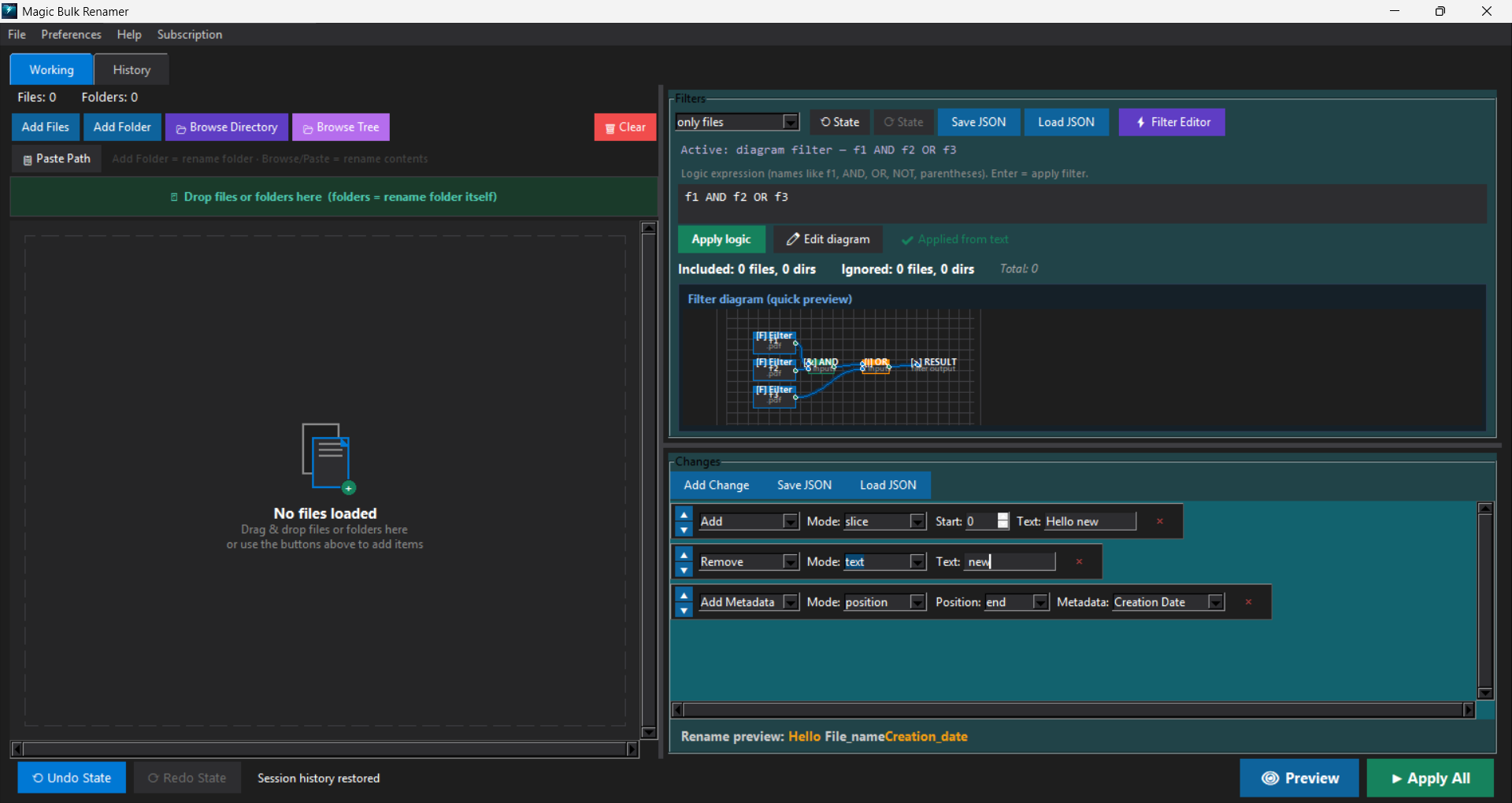Click the RESULT node in filter diagram
1512x803 pixels.
click(x=934, y=364)
